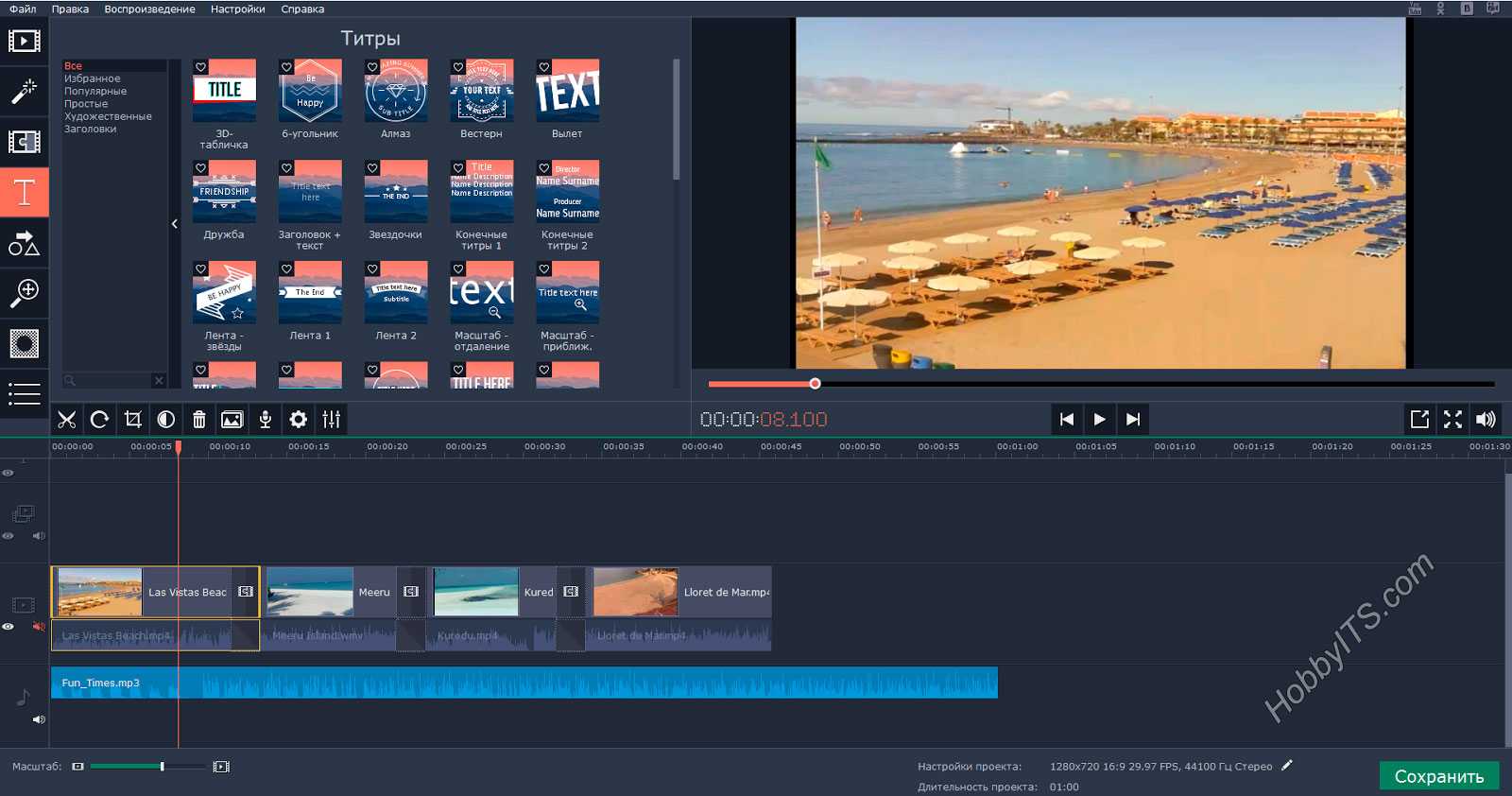Viewport: 1512px width, 796px height.
Task: Click the preview volume speaker icon
Action: [x=1486, y=419]
